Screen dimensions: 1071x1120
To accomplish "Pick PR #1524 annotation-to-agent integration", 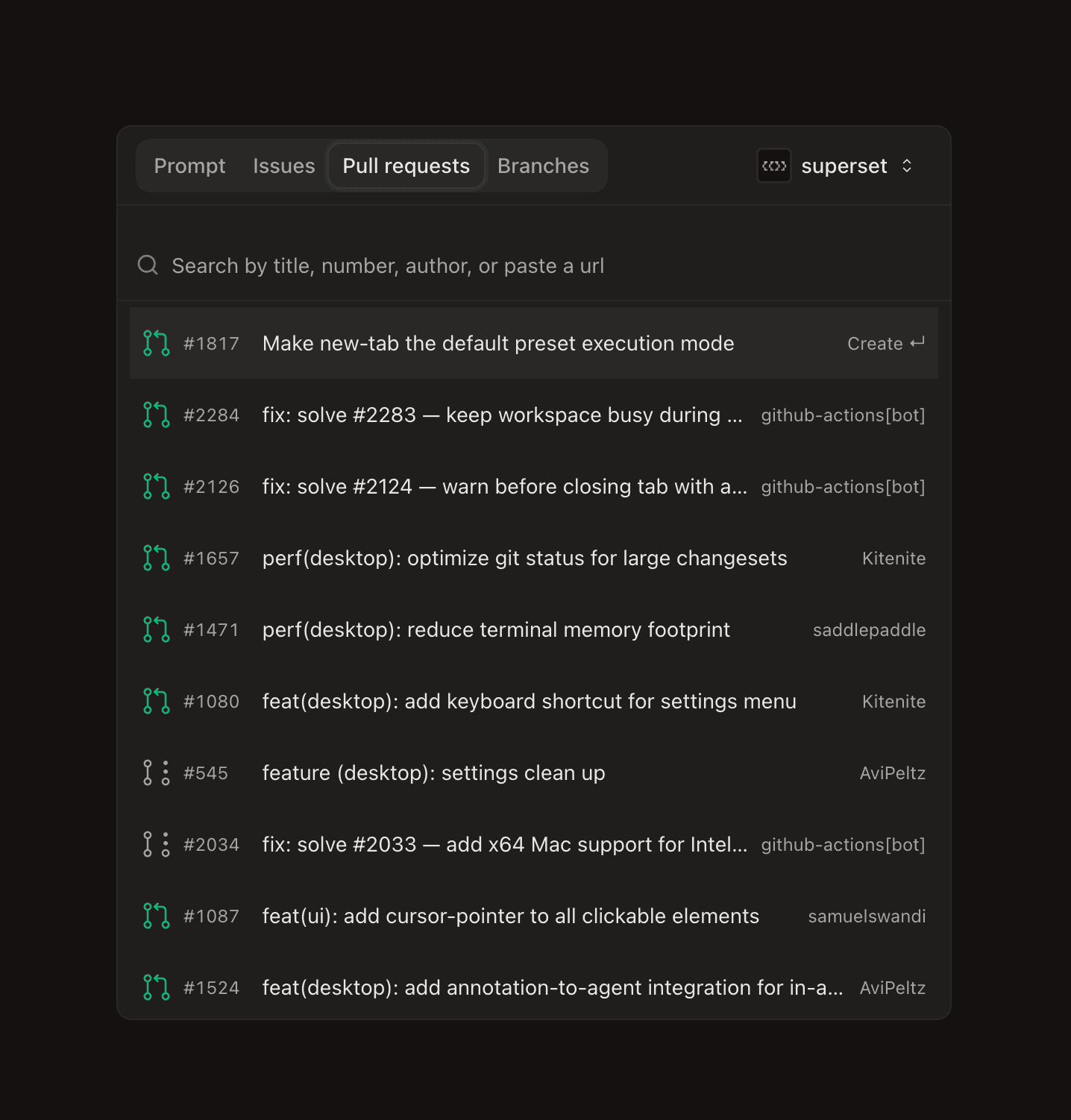I will point(552,987).
